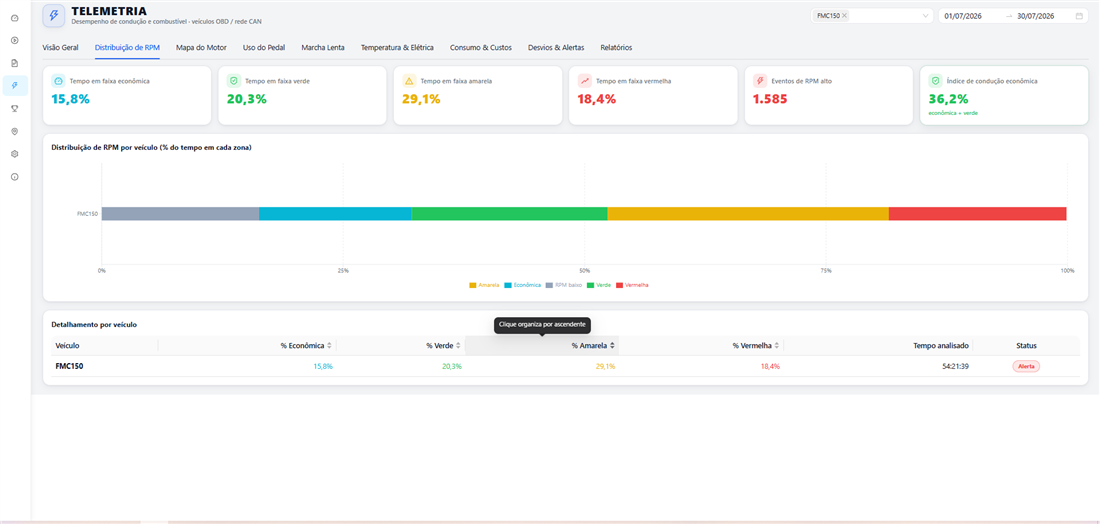Open the Consumo & Custos tab
Screen dimensions: 1100x524
point(481,48)
